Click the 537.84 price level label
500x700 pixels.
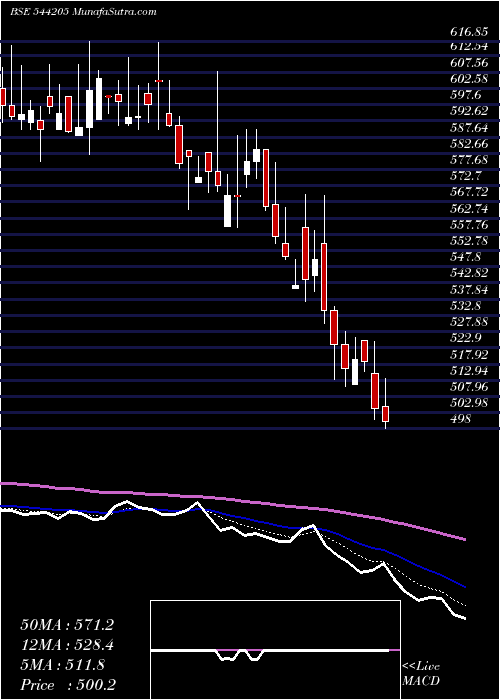click(x=467, y=290)
